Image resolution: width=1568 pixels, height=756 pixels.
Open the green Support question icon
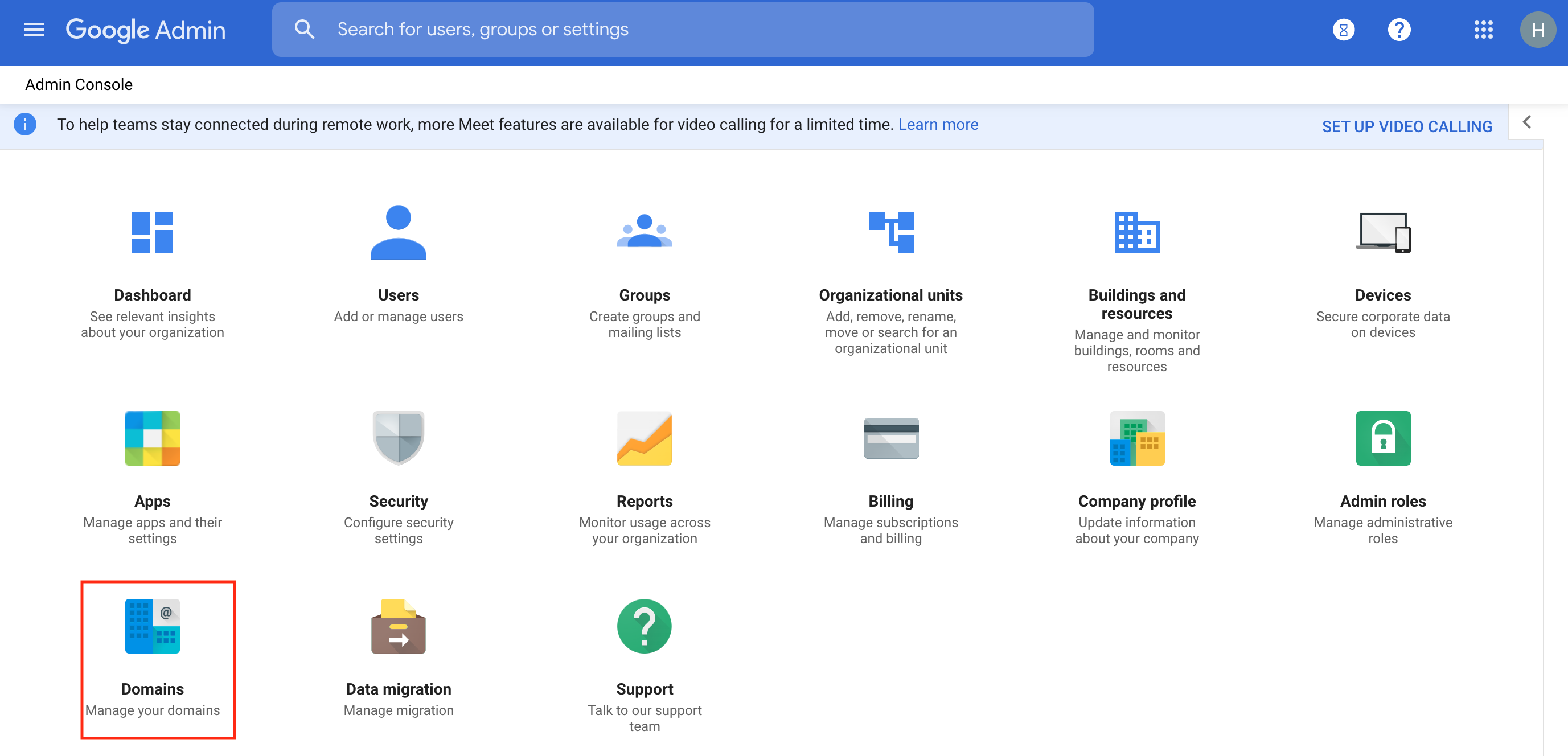click(644, 626)
